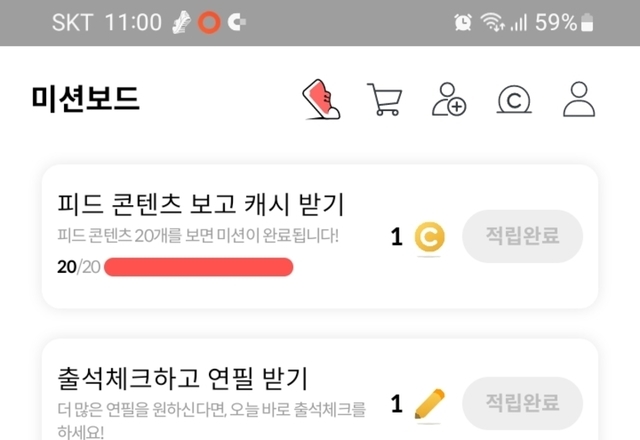Open the shopping cart
Viewport: 640px width, 440px height.
385,99
